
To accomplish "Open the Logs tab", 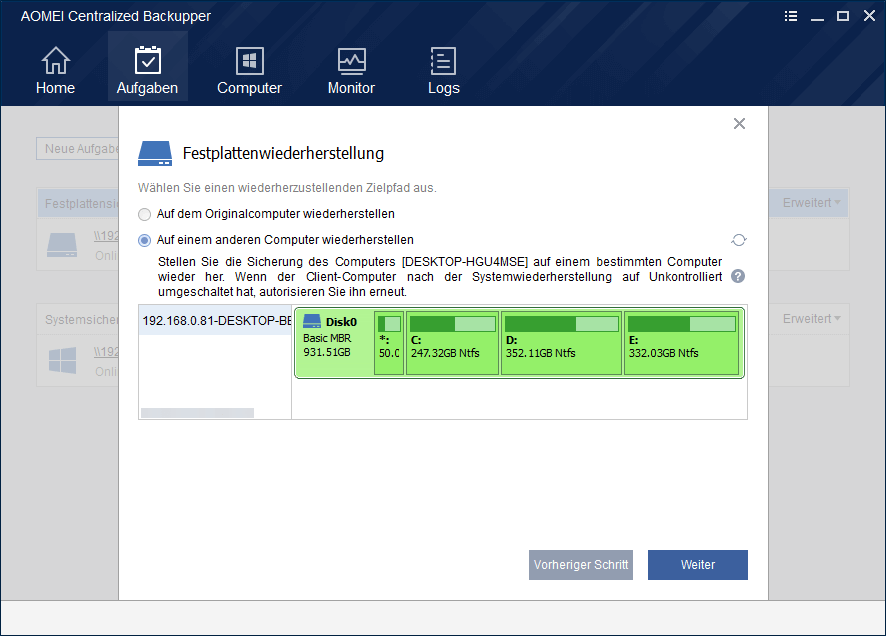I will pos(444,70).
